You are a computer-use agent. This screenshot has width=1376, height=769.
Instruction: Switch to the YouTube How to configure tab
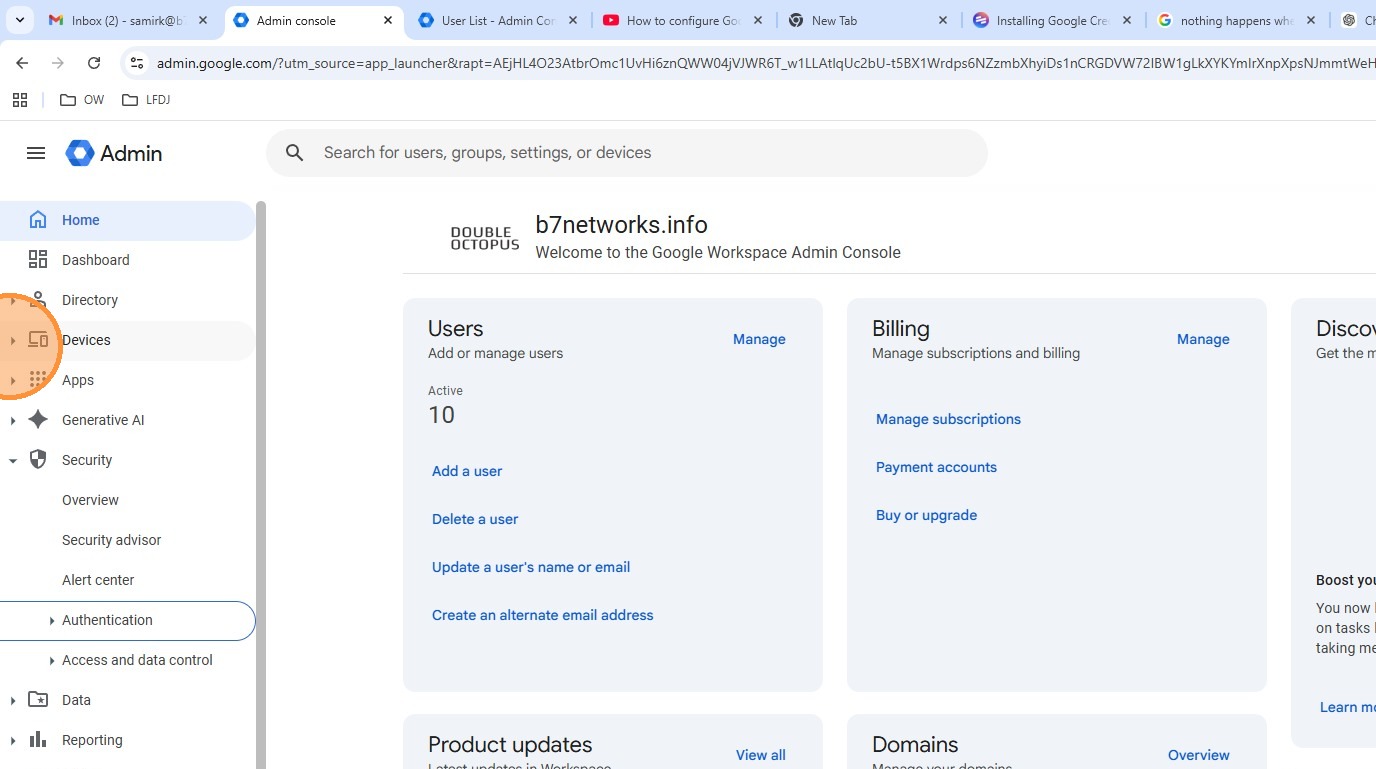(x=683, y=20)
